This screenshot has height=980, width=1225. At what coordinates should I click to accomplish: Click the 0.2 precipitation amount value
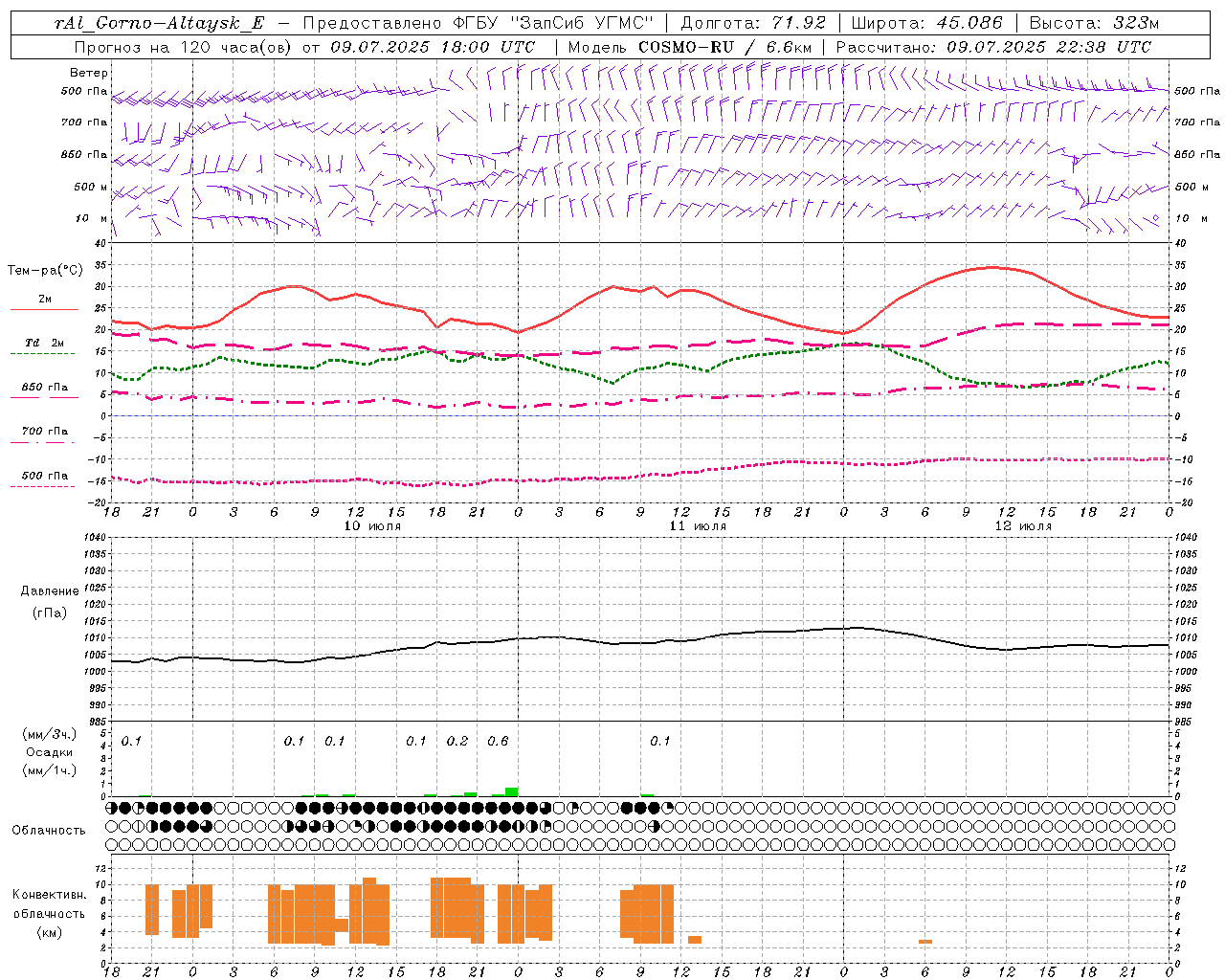(x=457, y=742)
